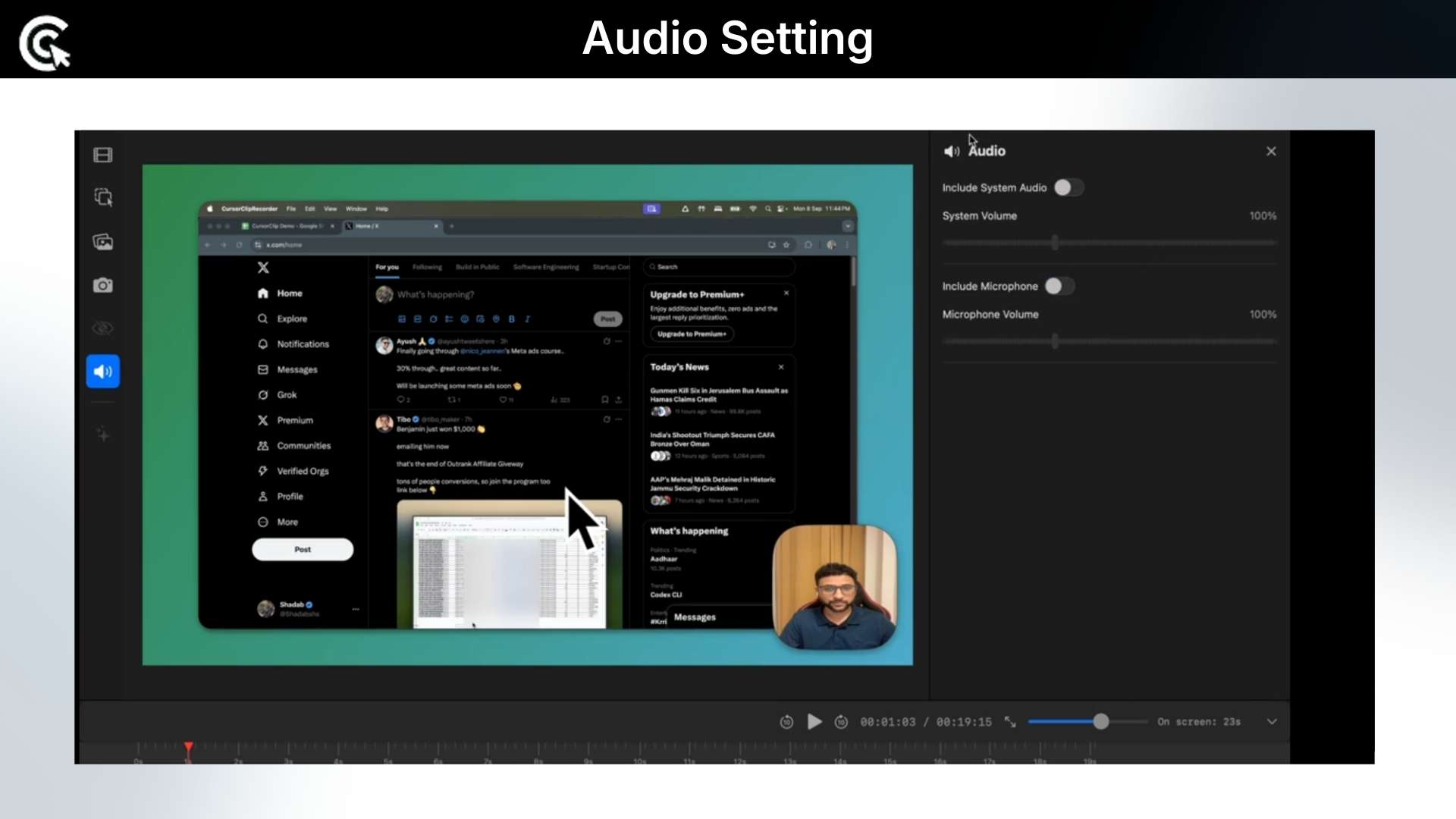The width and height of the screenshot is (1456, 819).
Task: Skip forward 10 seconds
Action: click(842, 721)
